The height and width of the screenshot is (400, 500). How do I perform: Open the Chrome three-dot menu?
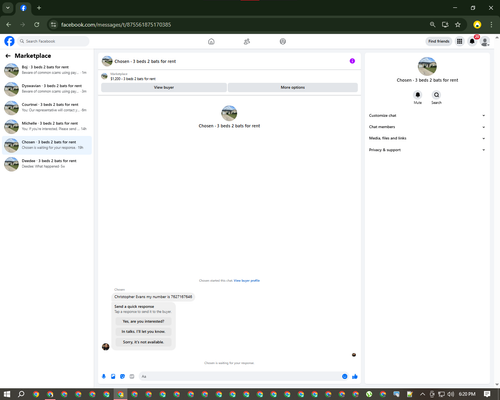pos(491,24)
